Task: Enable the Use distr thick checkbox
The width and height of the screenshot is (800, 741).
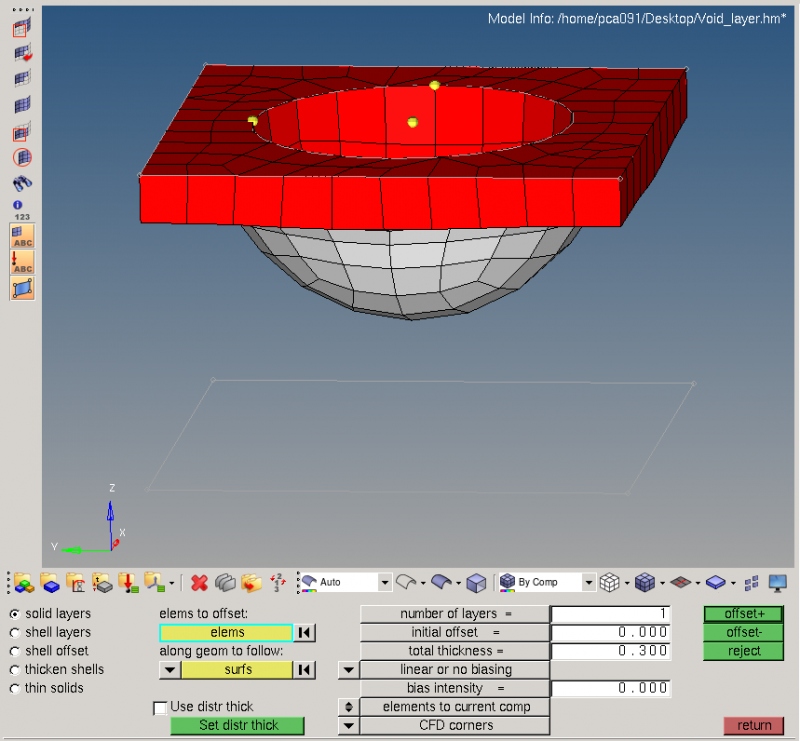Action: (160, 708)
